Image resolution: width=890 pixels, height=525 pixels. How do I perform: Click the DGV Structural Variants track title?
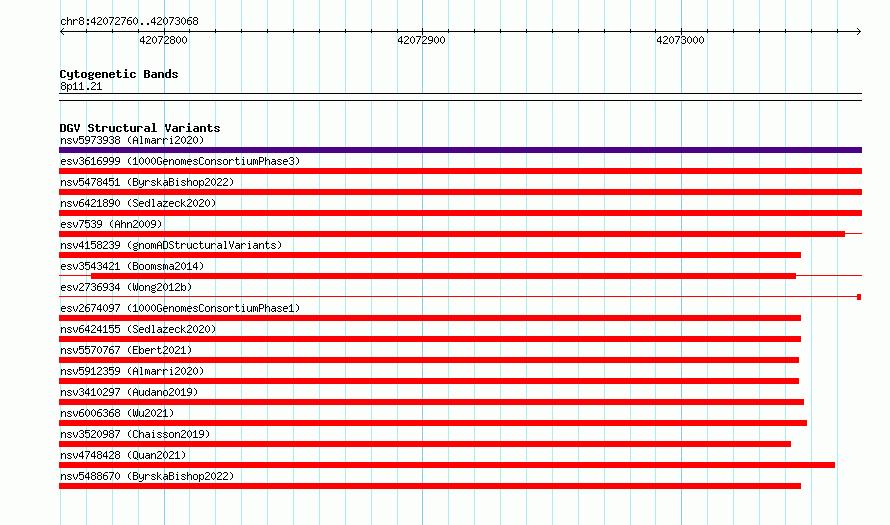[140, 128]
